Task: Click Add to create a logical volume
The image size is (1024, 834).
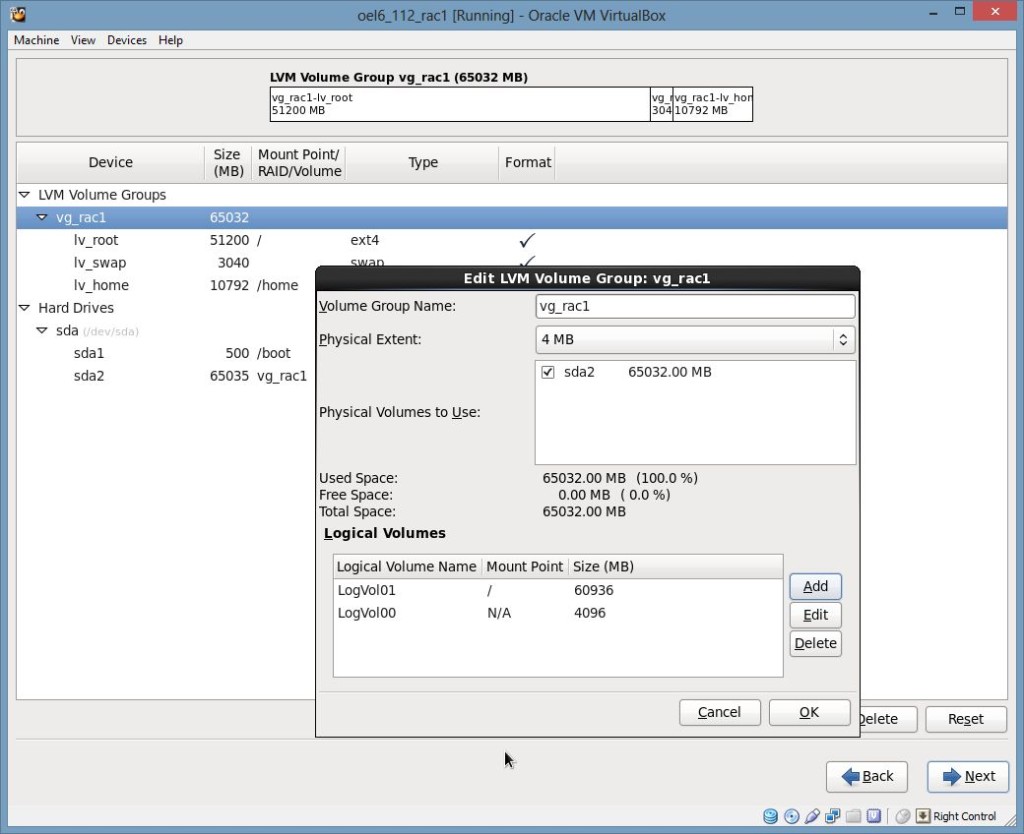Action: (815, 586)
